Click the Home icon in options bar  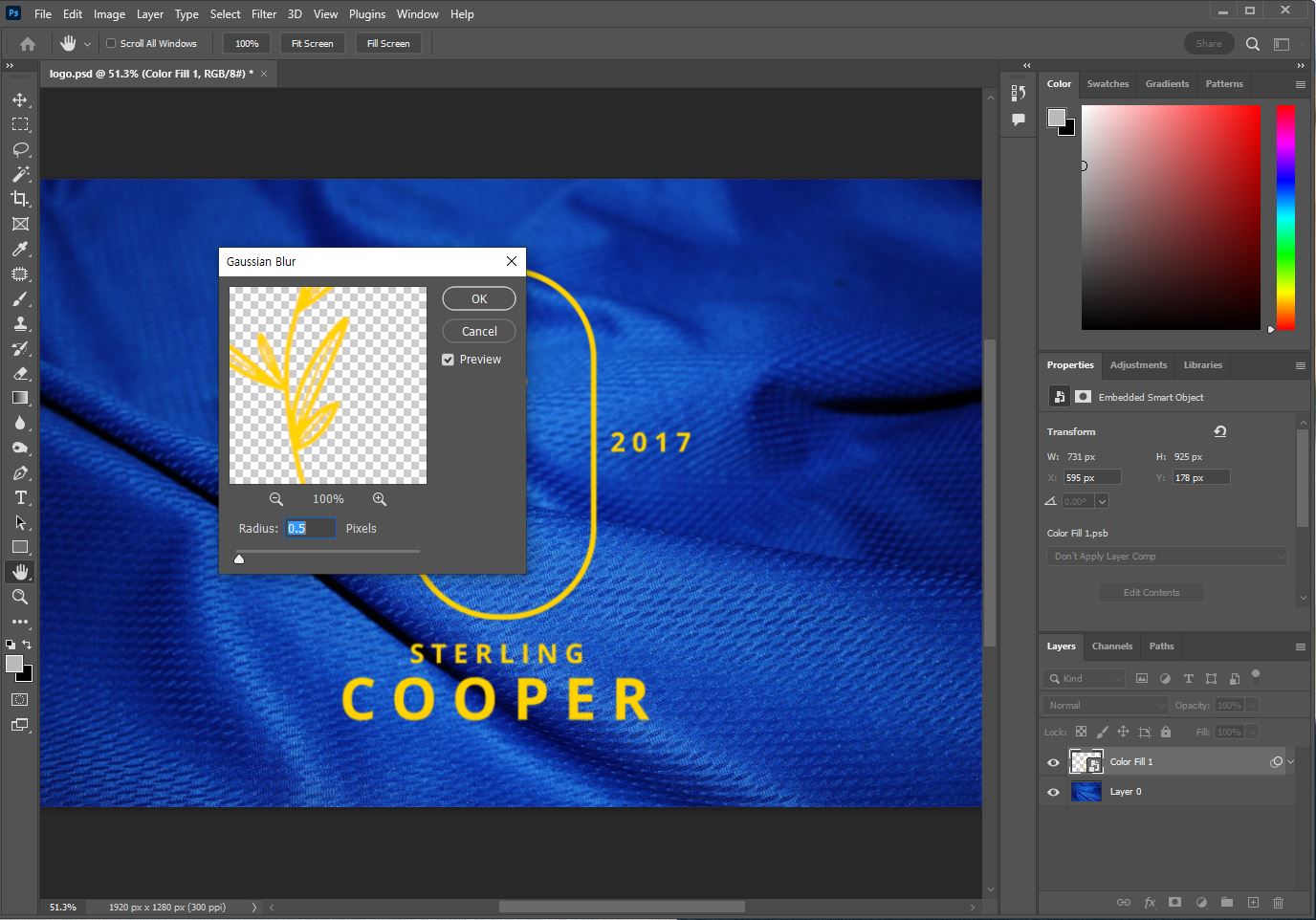[x=28, y=44]
